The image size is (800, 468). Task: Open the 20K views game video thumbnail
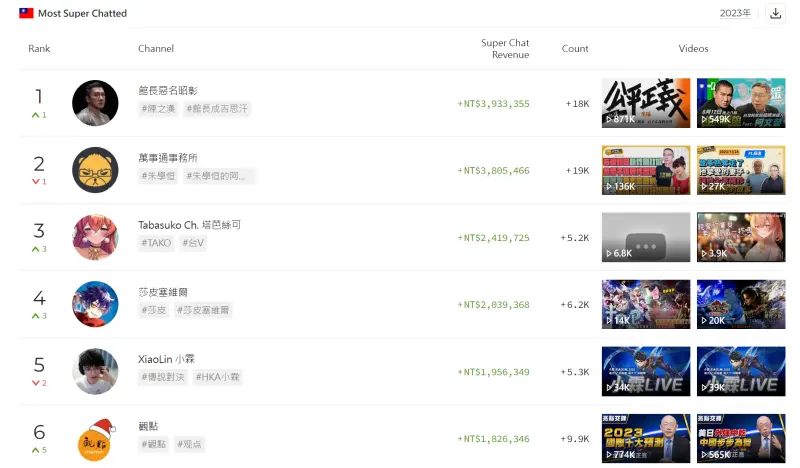(741, 304)
